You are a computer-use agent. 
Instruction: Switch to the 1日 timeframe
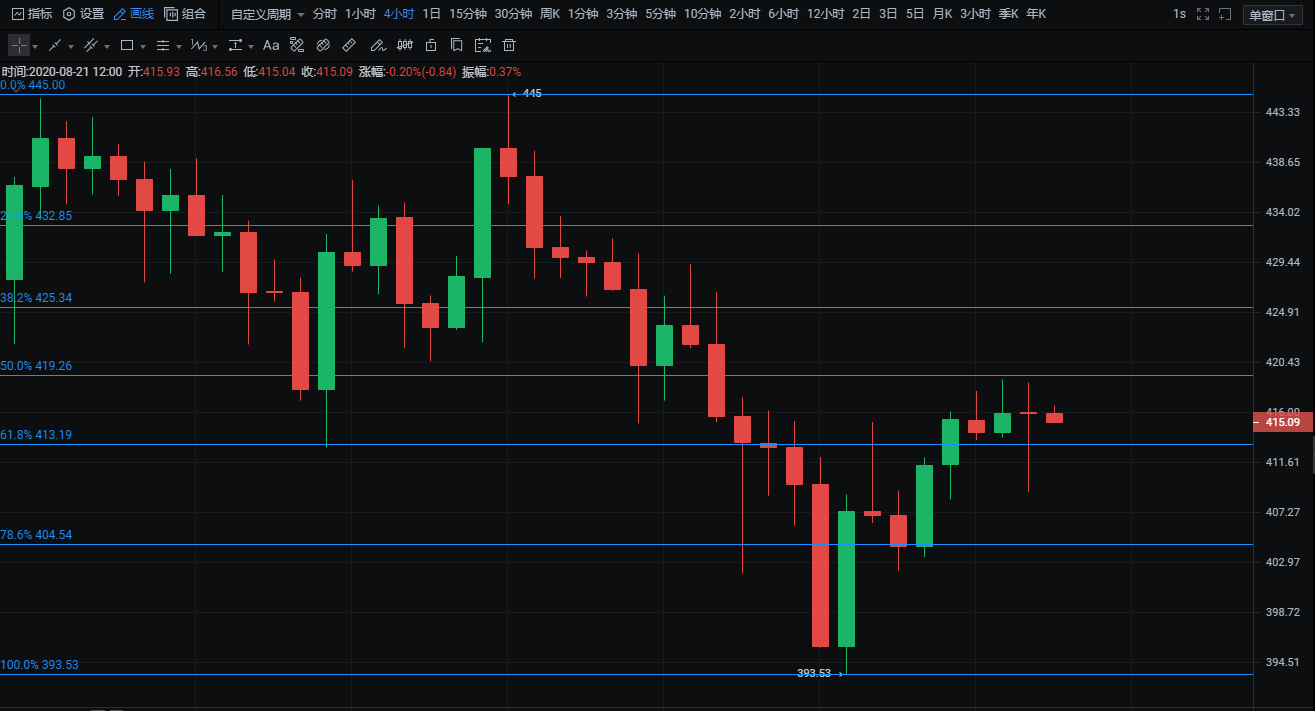431,14
